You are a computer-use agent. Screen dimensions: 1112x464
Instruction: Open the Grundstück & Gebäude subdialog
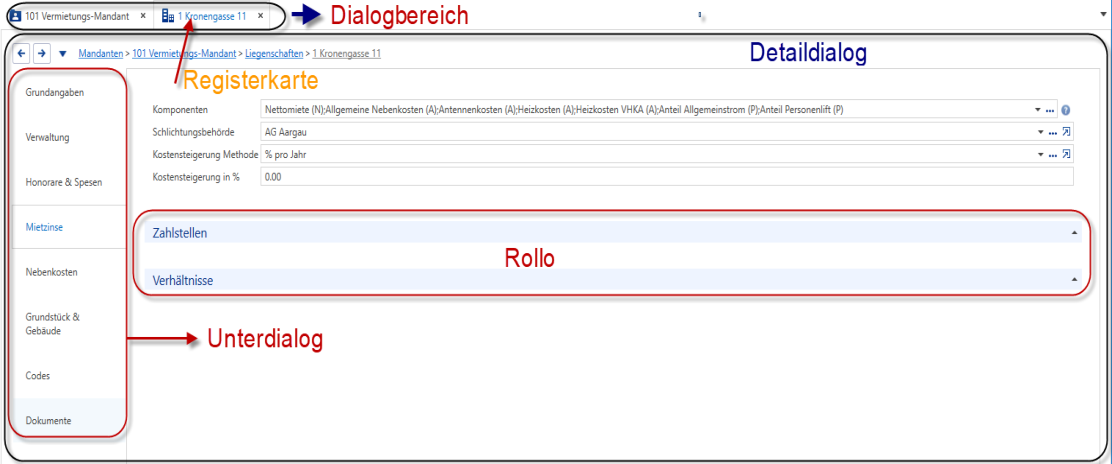pos(69,324)
